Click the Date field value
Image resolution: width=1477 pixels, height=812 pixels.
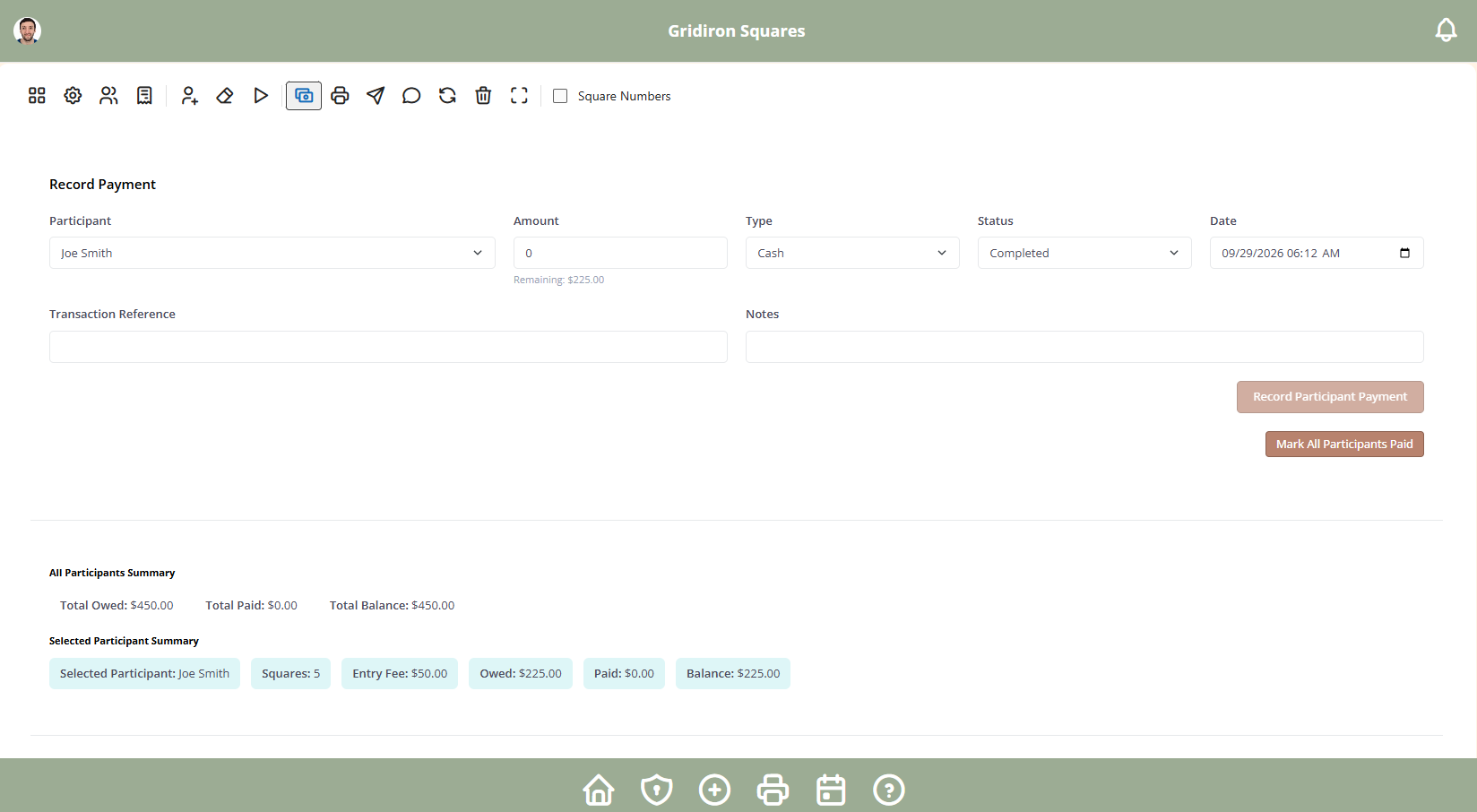coord(1281,254)
